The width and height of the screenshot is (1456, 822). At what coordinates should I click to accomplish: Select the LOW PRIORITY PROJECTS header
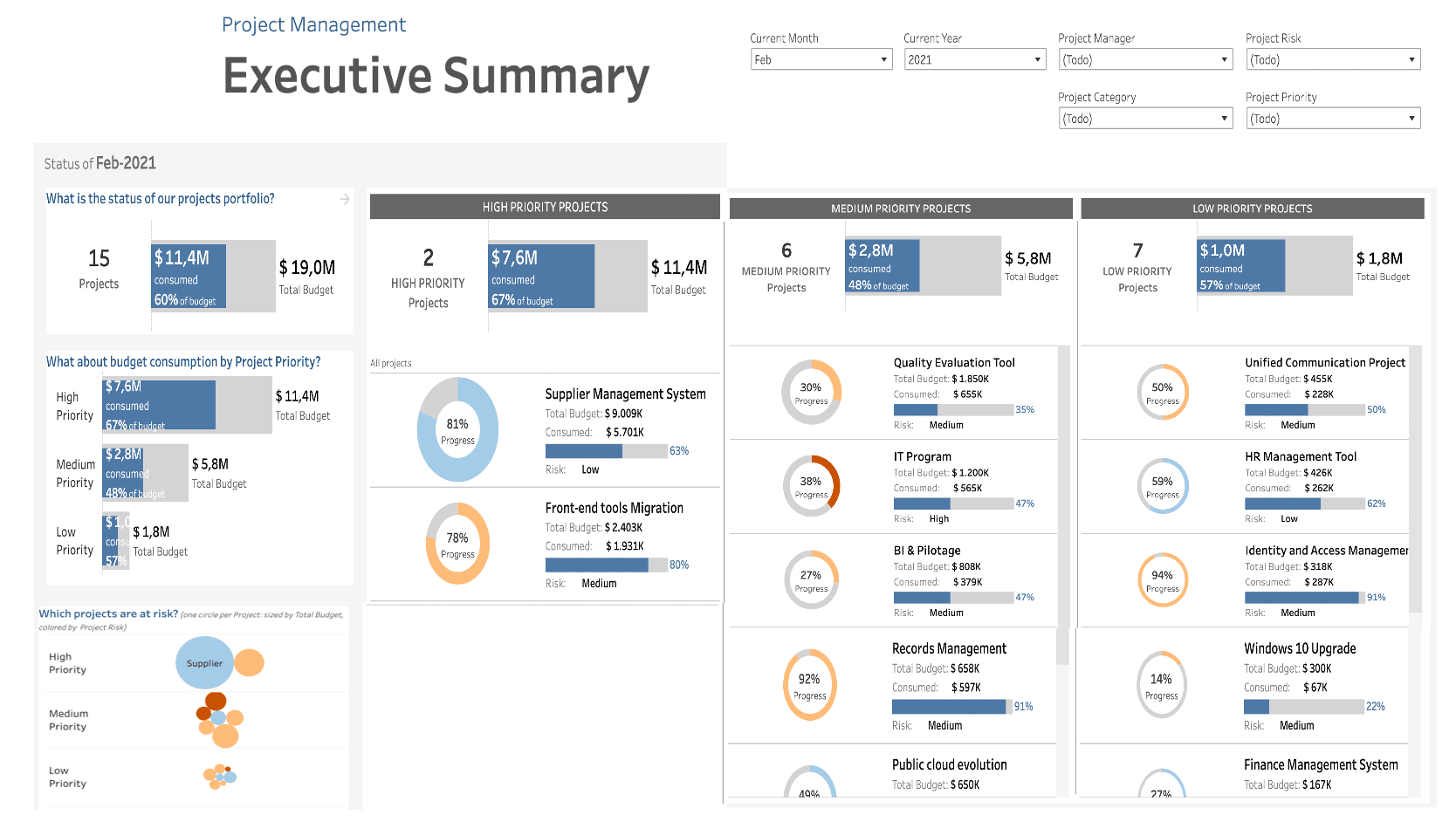[1253, 209]
